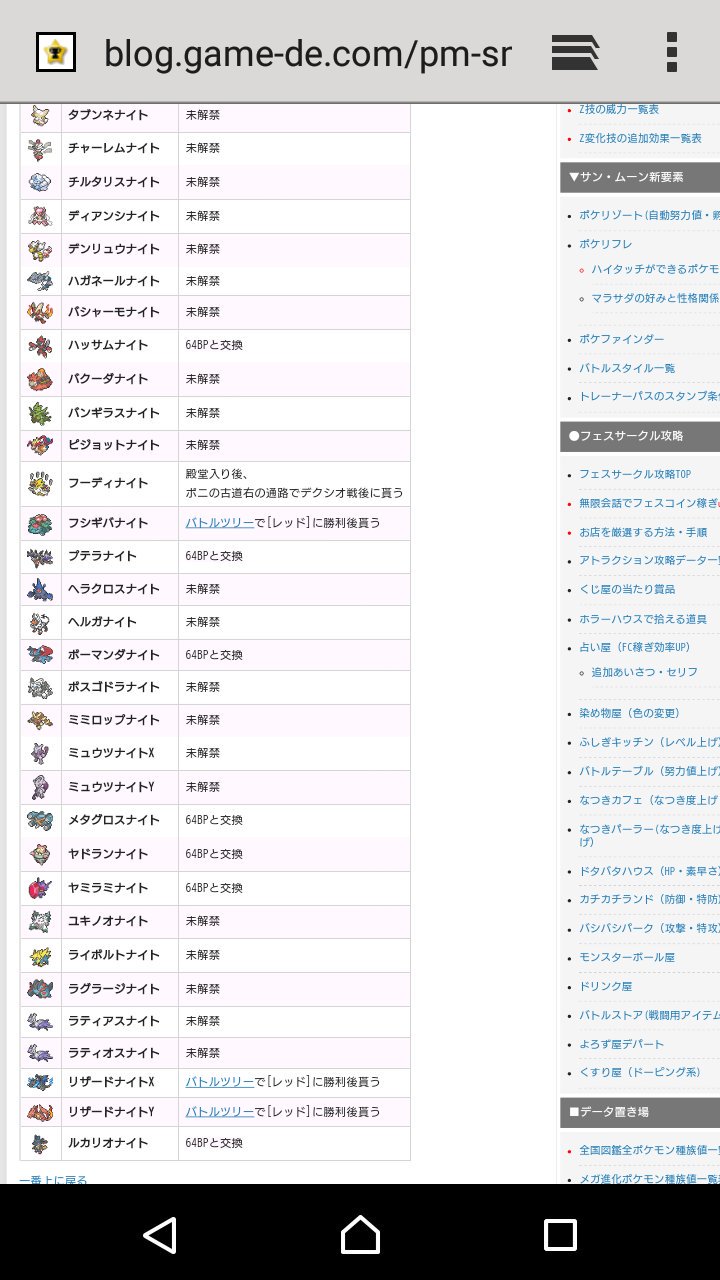Screen dimensions: 720x1280
Task: Tap the sprite icon beside フーディナイト
Action: 40,483
